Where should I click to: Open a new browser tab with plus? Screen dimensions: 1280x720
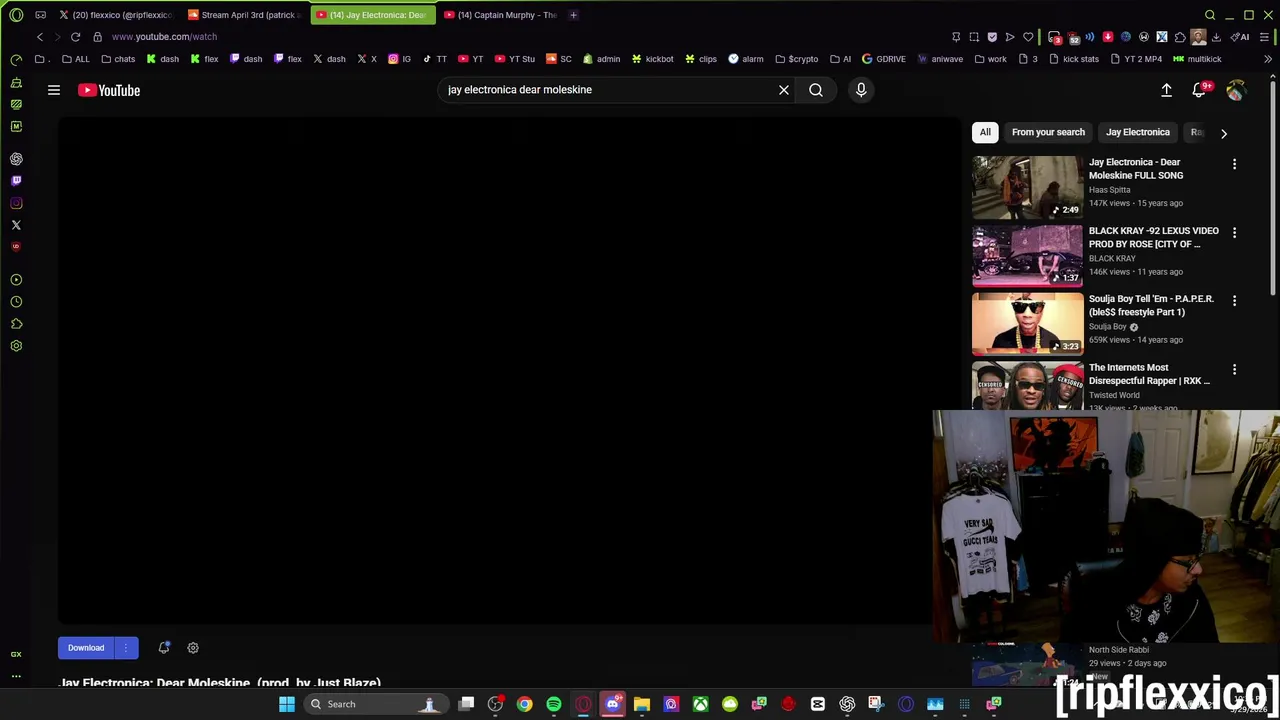[573, 15]
